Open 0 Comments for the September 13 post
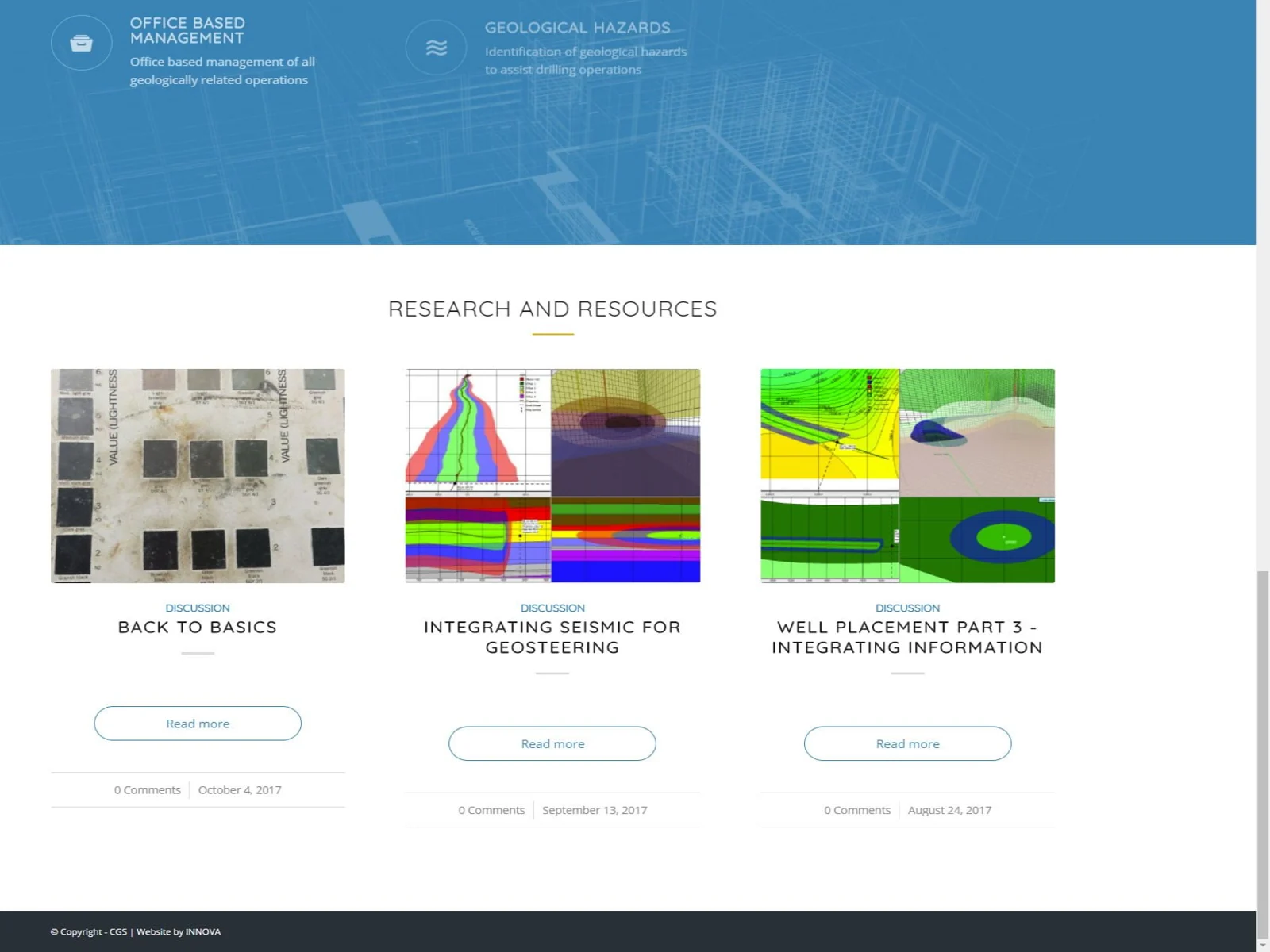The image size is (1270, 952). (491, 810)
